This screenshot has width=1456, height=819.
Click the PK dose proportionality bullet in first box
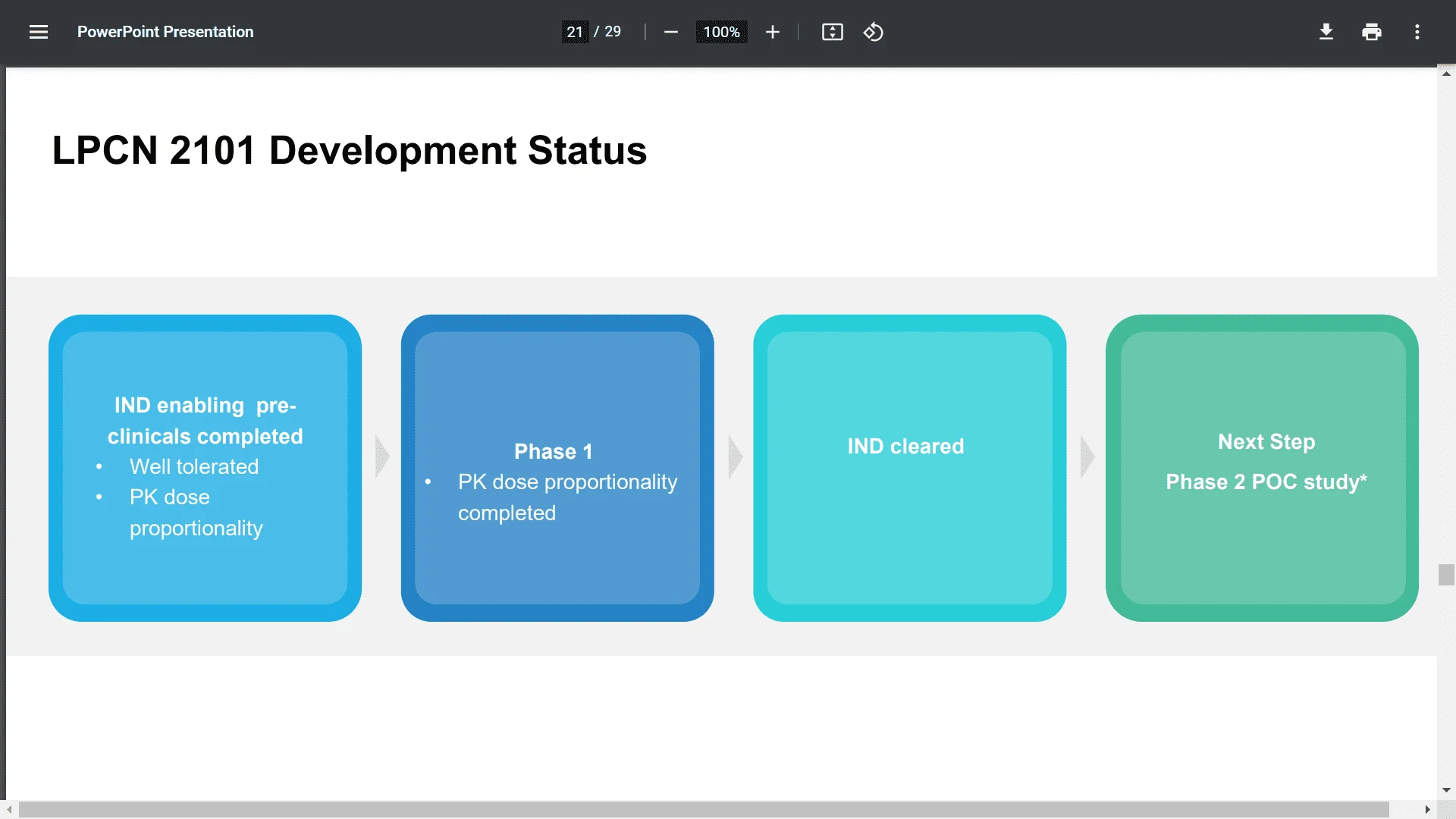pos(196,513)
